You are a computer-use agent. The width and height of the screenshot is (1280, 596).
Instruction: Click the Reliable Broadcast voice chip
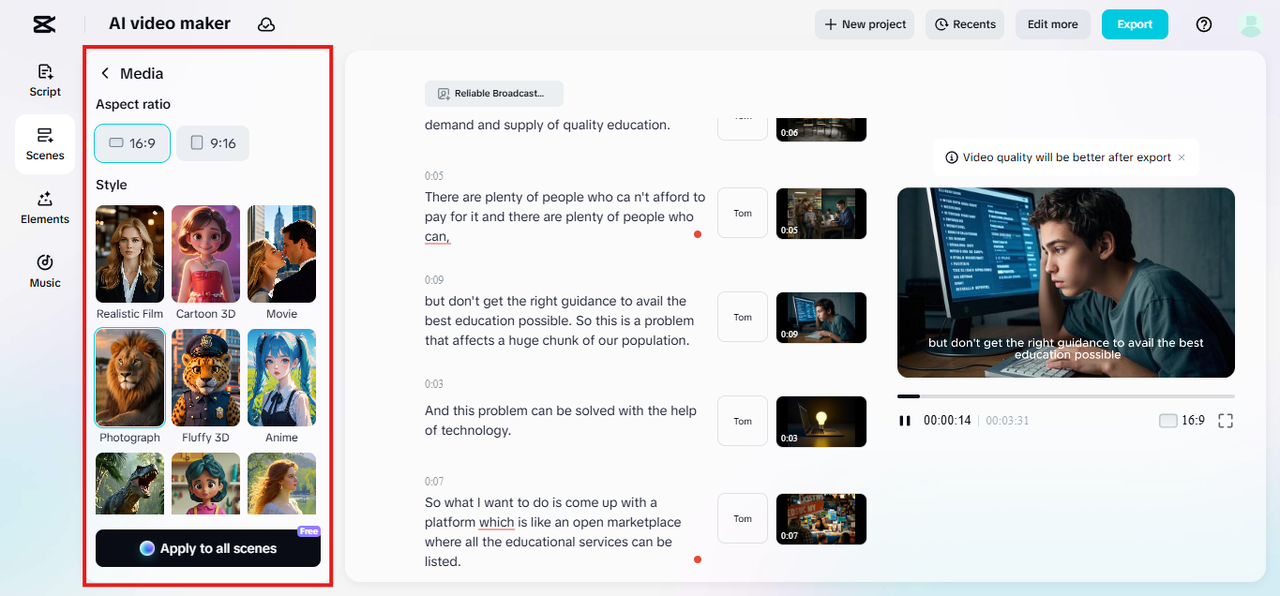pyautogui.click(x=494, y=93)
